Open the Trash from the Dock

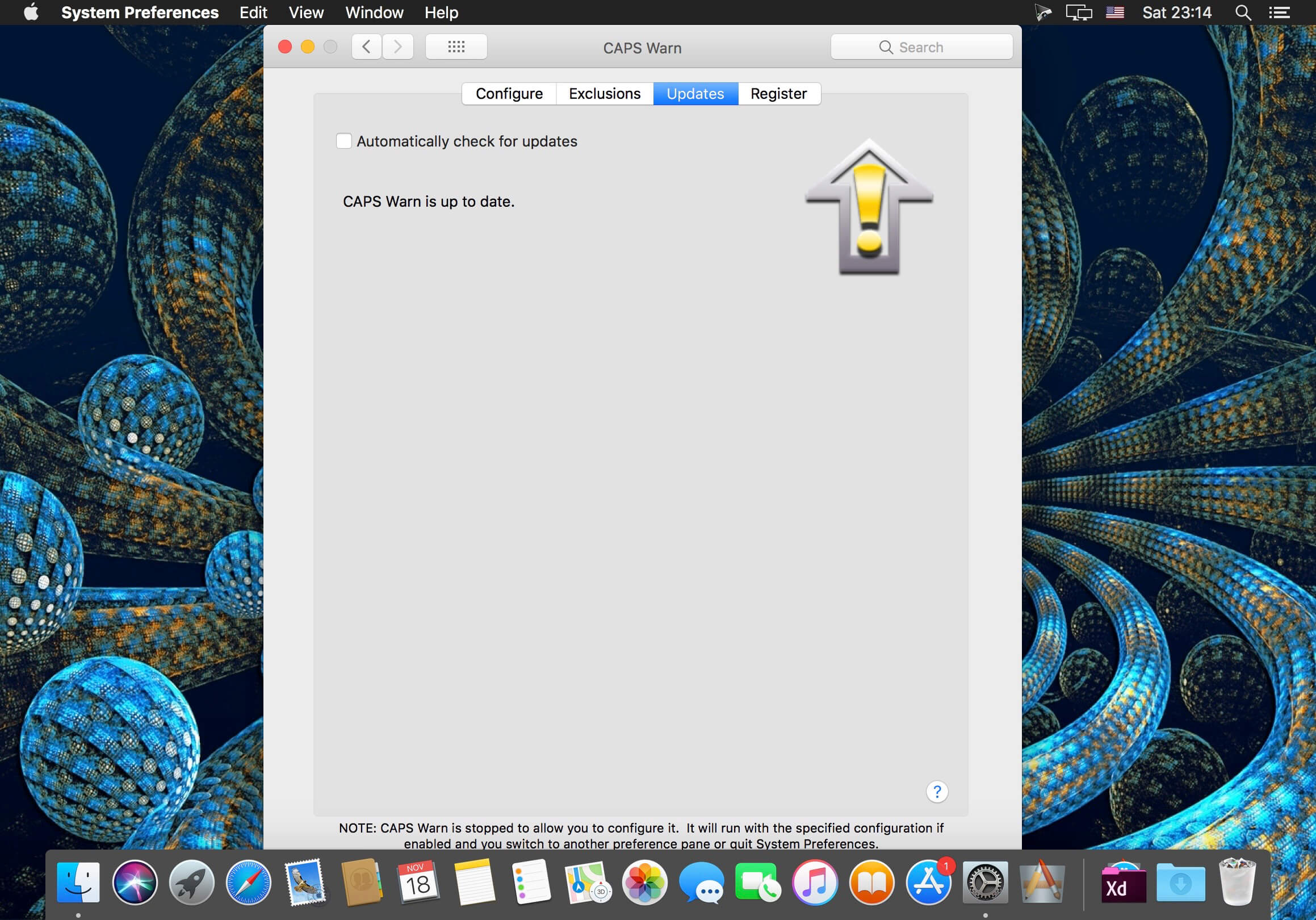point(1238,882)
